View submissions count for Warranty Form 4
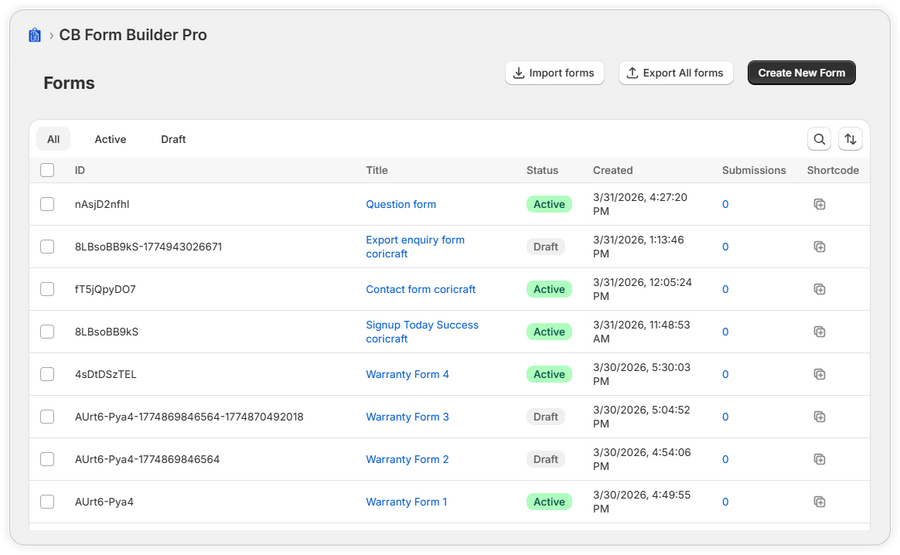 tap(726, 374)
